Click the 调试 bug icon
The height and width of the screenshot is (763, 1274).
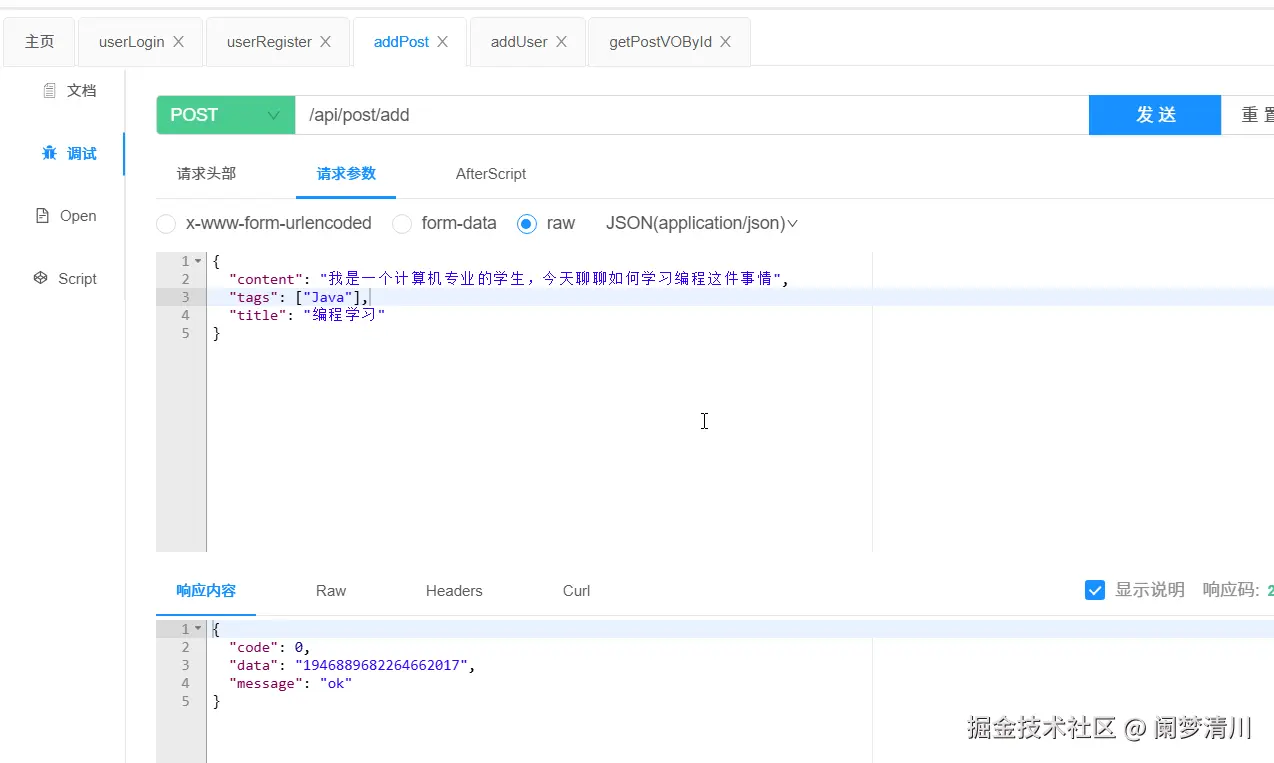click(49, 153)
